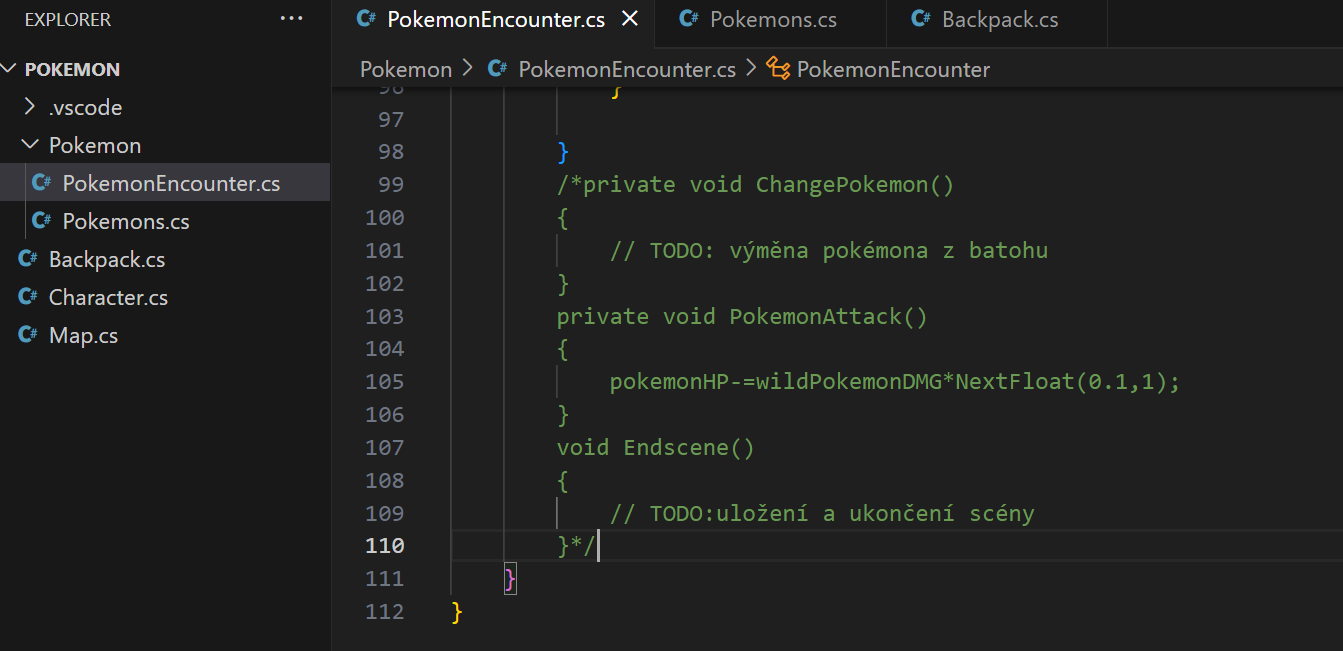Close the PokemonEncounter.cs tab
This screenshot has height=651, width=1343.
click(x=629, y=17)
